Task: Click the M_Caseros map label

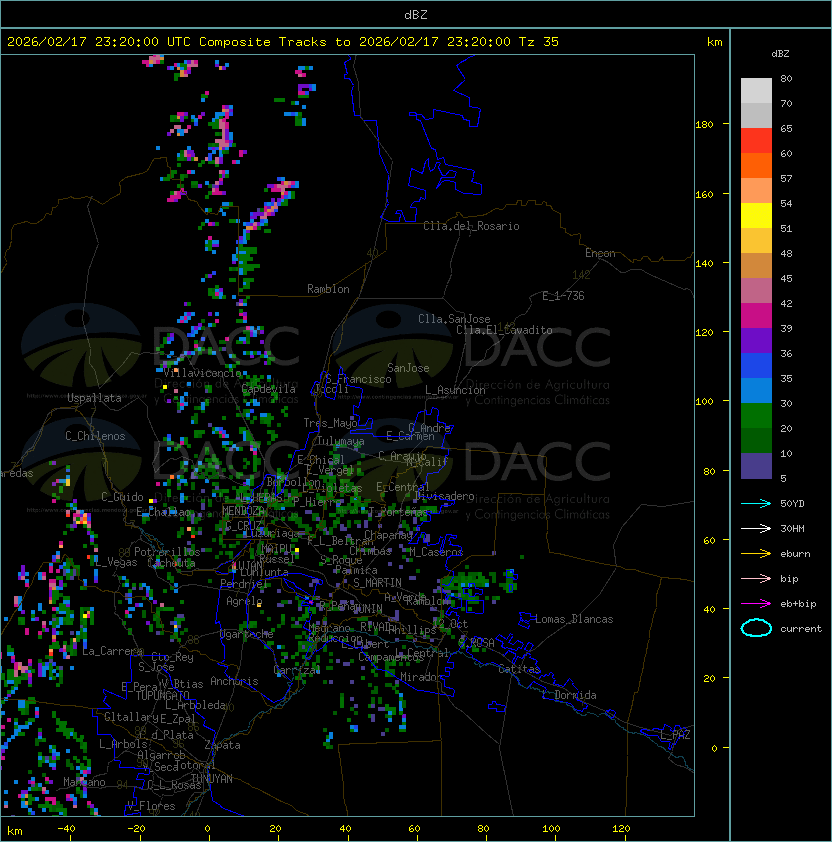Action: [x=436, y=552]
